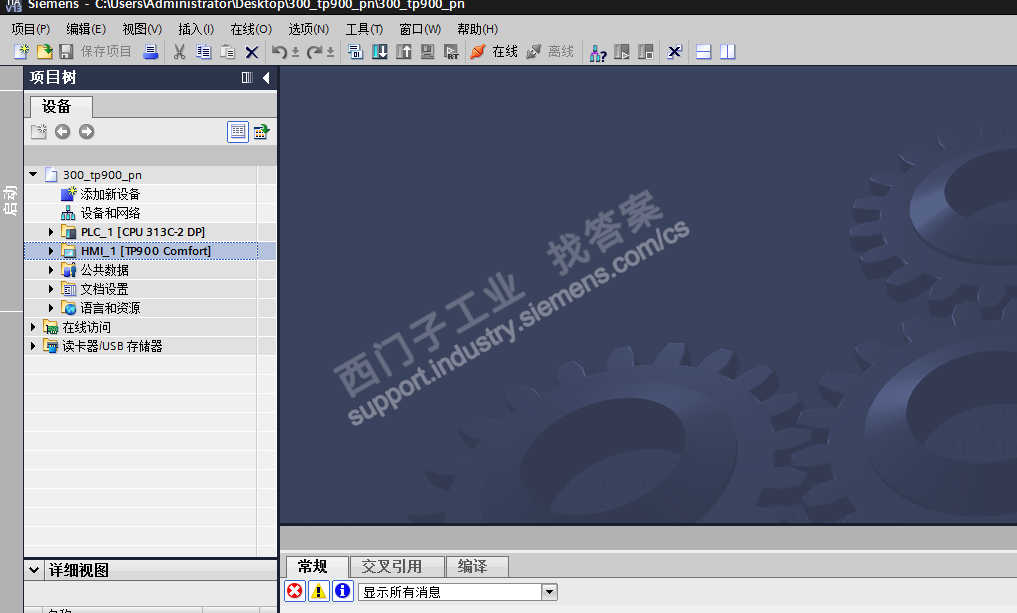
Task: Split editor space horizontally icon
Action: (x=704, y=51)
